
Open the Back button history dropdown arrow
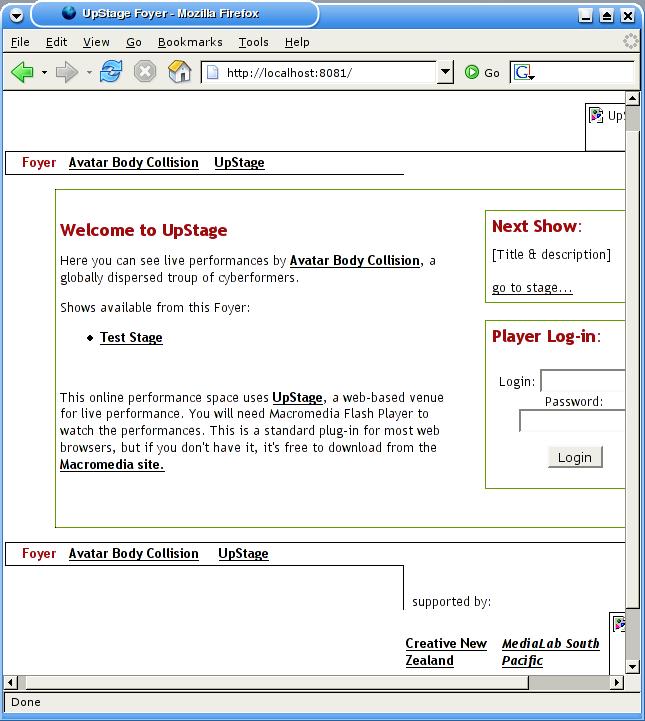(44, 73)
